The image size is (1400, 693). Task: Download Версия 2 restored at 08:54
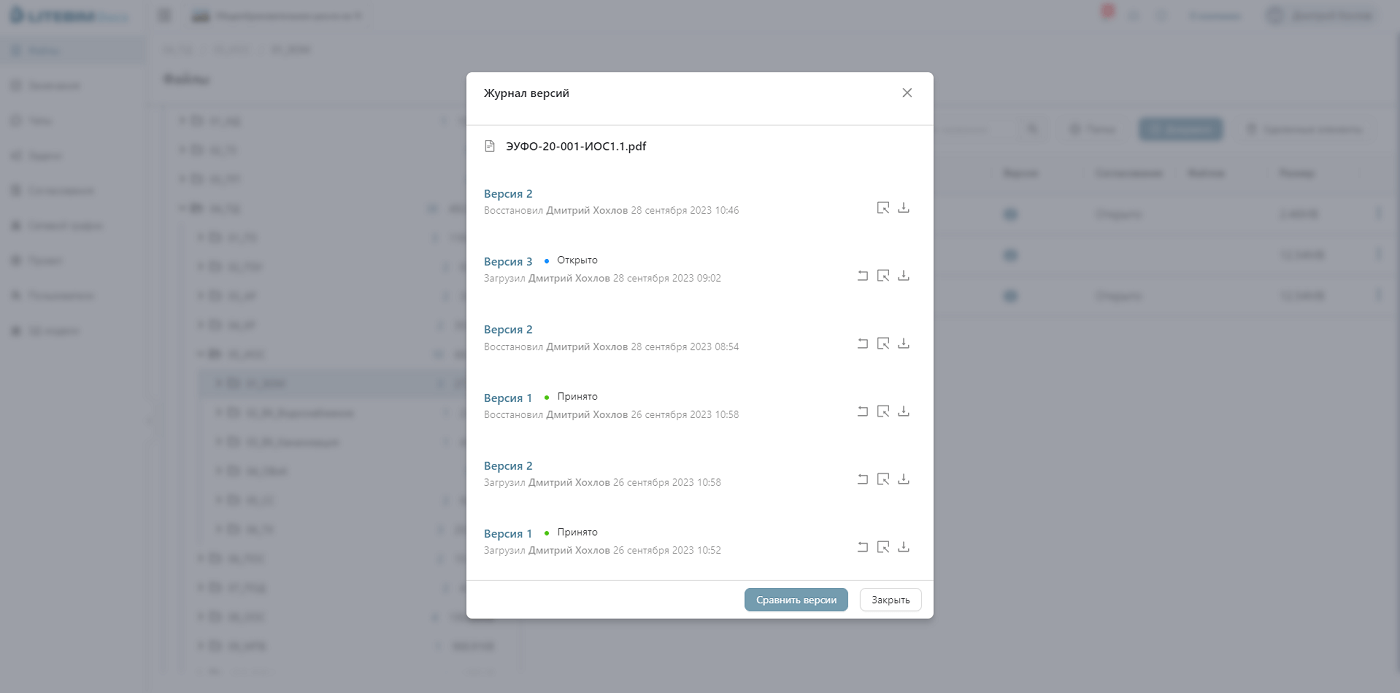904,344
